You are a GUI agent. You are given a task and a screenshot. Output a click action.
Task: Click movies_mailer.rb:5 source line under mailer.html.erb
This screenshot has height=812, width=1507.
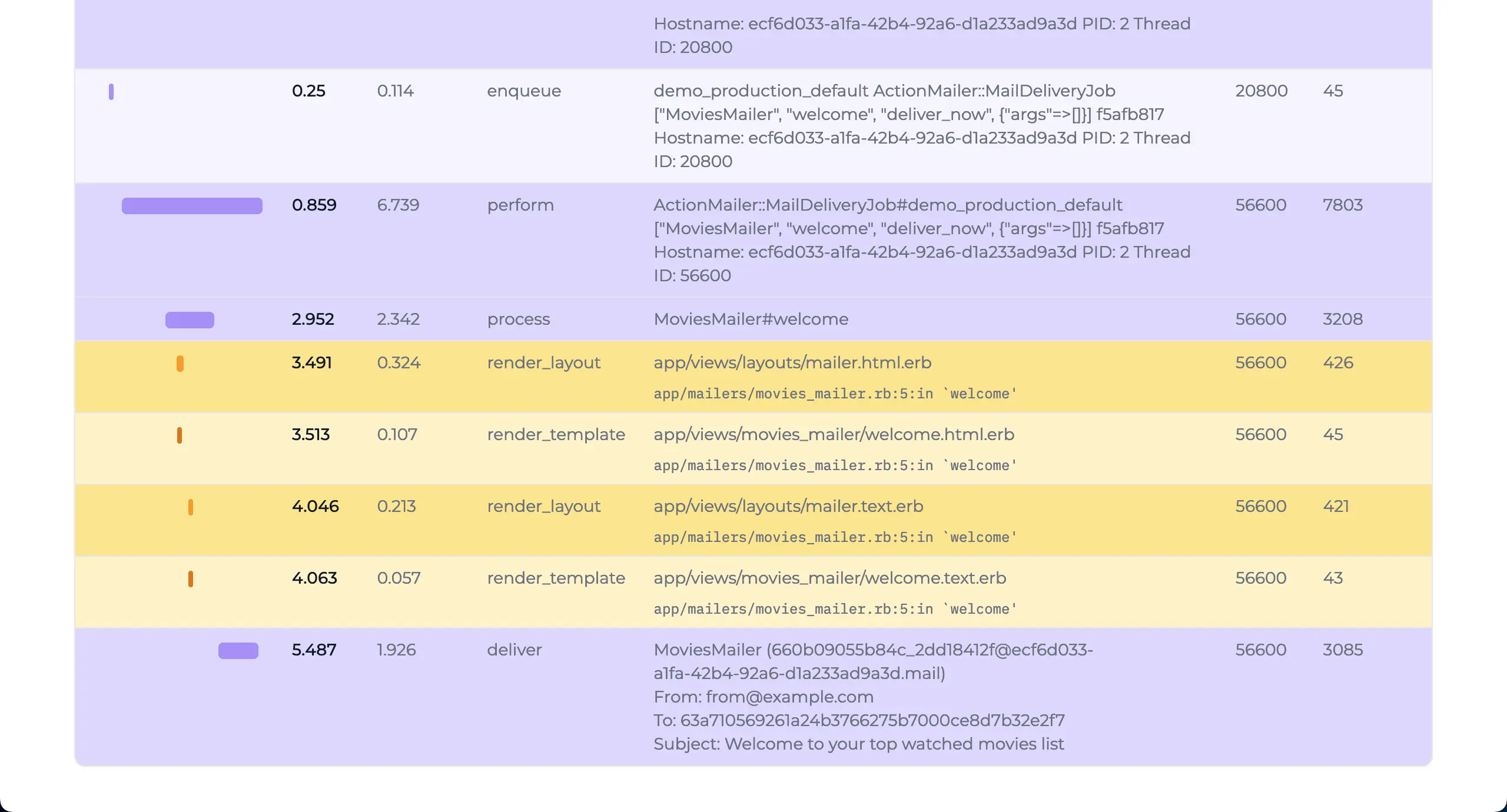point(835,394)
